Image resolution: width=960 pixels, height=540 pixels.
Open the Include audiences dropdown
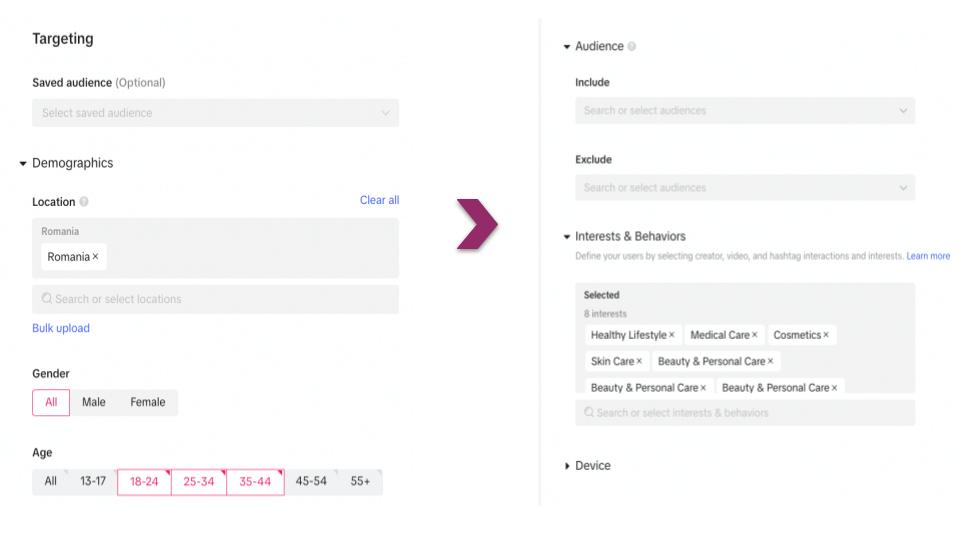(744, 111)
